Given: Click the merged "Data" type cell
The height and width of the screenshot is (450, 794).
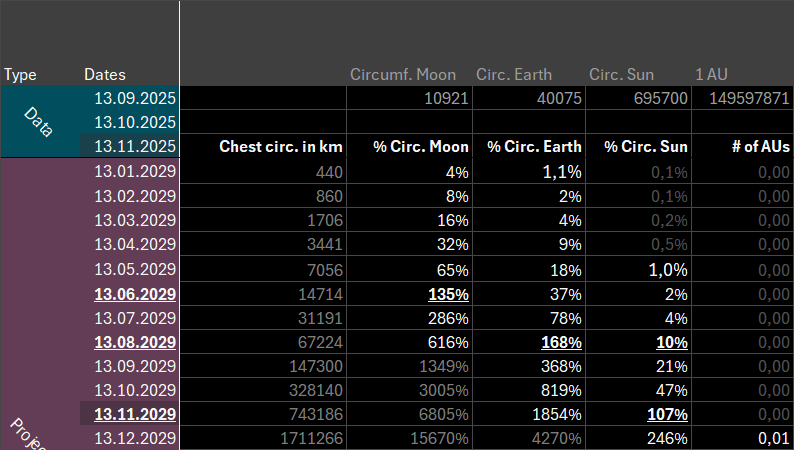Looking at the screenshot, I should click(x=38, y=122).
